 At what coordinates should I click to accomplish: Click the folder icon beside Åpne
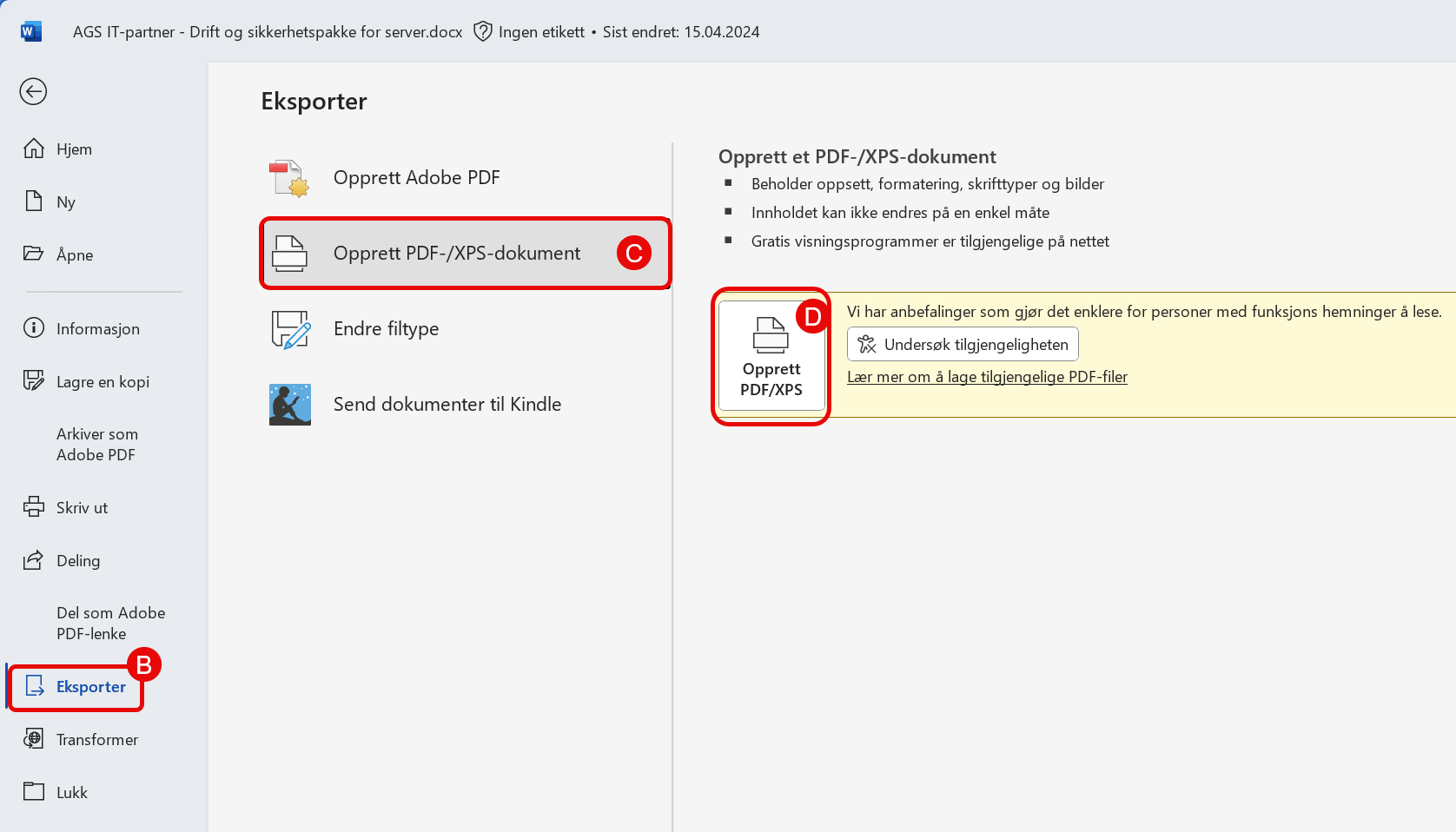pos(33,254)
